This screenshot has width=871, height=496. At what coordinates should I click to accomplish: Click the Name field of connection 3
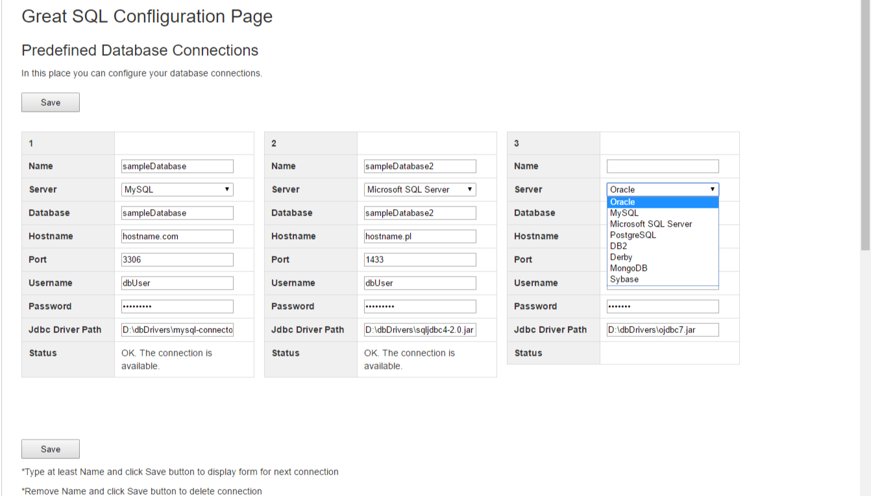(662, 166)
